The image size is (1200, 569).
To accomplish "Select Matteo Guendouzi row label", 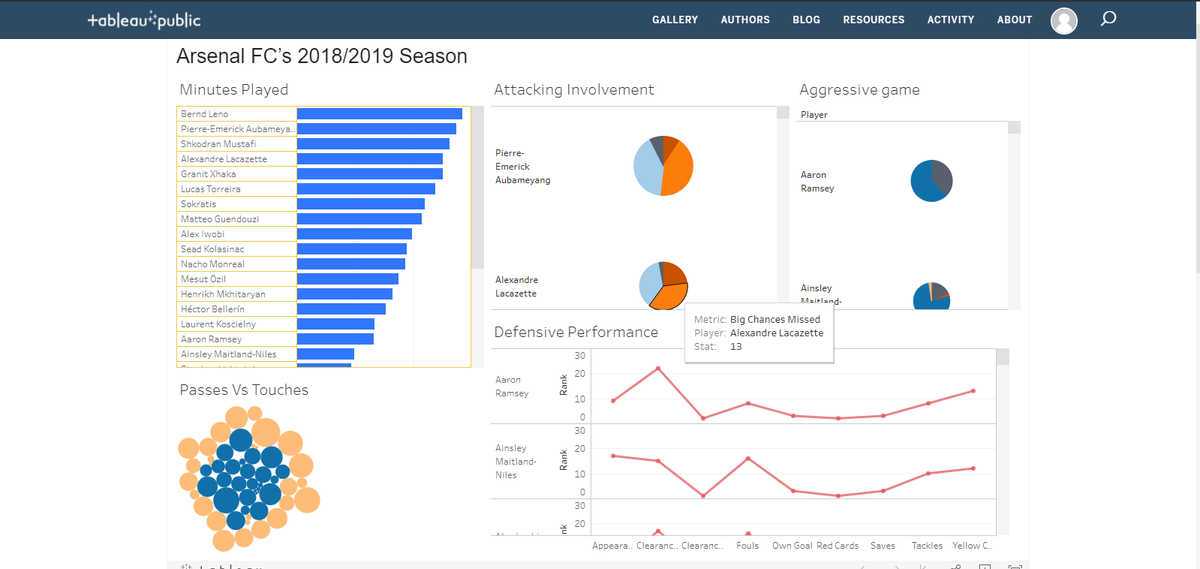I will coord(237,219).
